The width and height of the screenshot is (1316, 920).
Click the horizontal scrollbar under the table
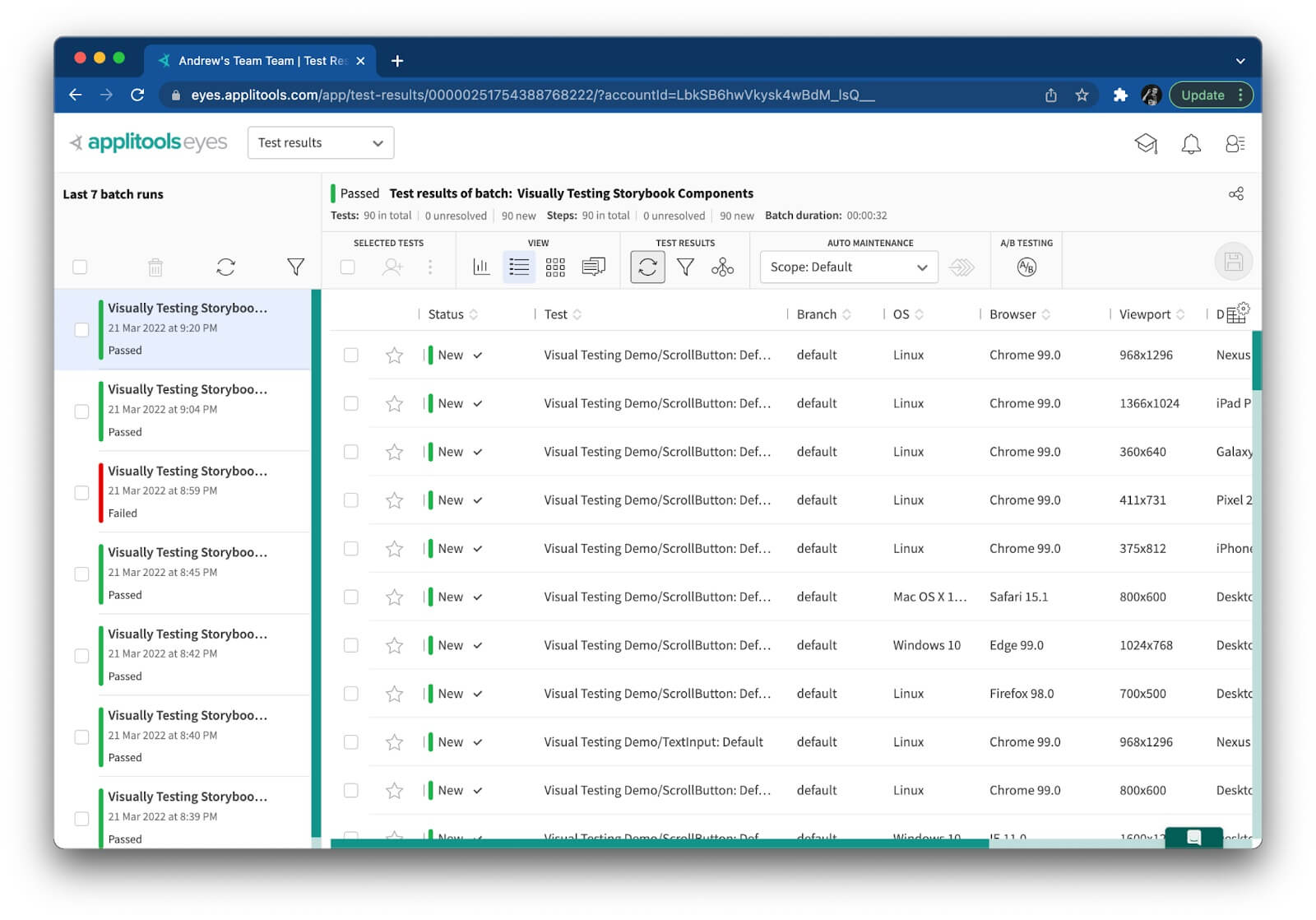coord(658,843)
